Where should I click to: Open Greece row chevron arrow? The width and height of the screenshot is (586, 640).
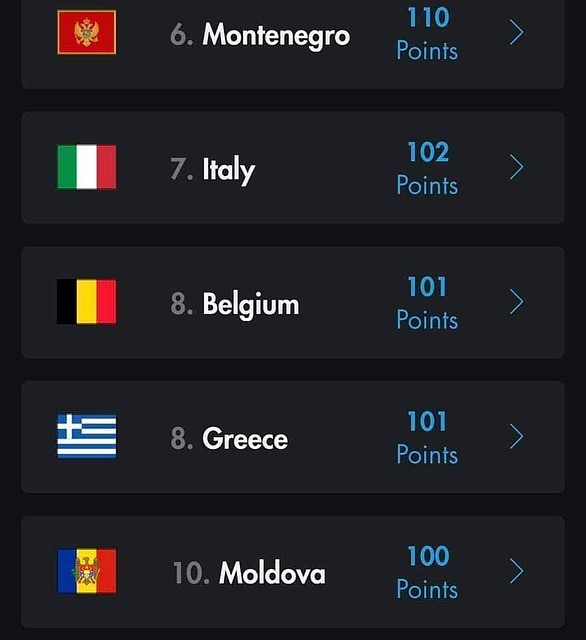[517, 436]
